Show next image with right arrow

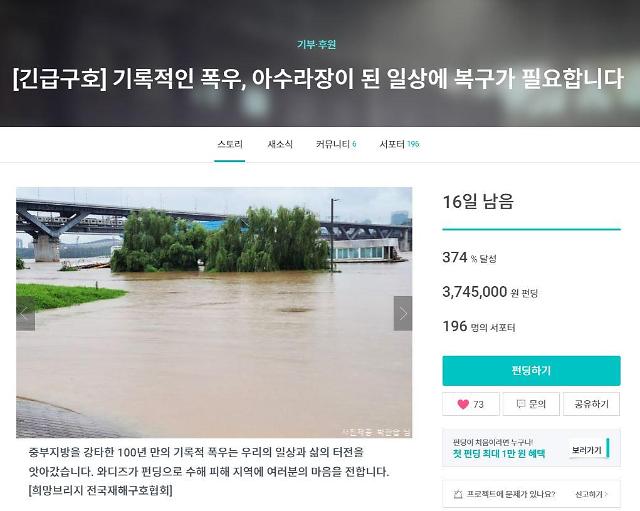403,313
